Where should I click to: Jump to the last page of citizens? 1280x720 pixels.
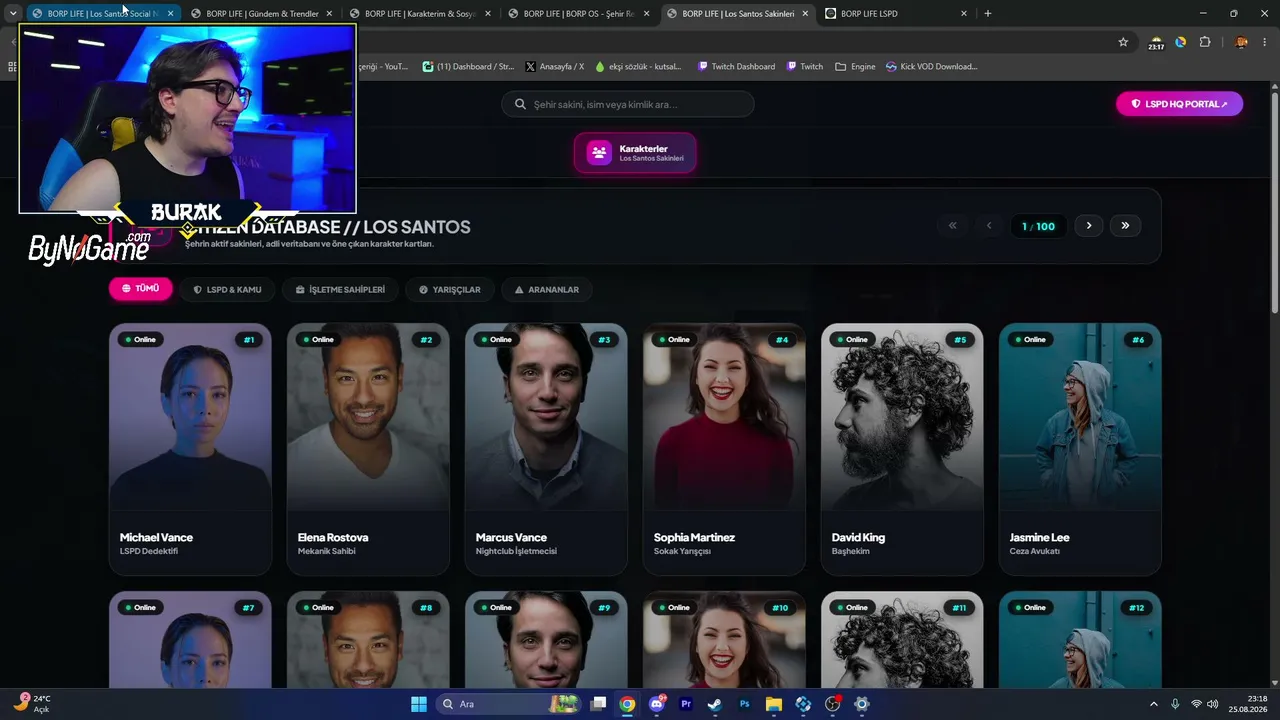pyautogui.click(x=1125, y=225)
